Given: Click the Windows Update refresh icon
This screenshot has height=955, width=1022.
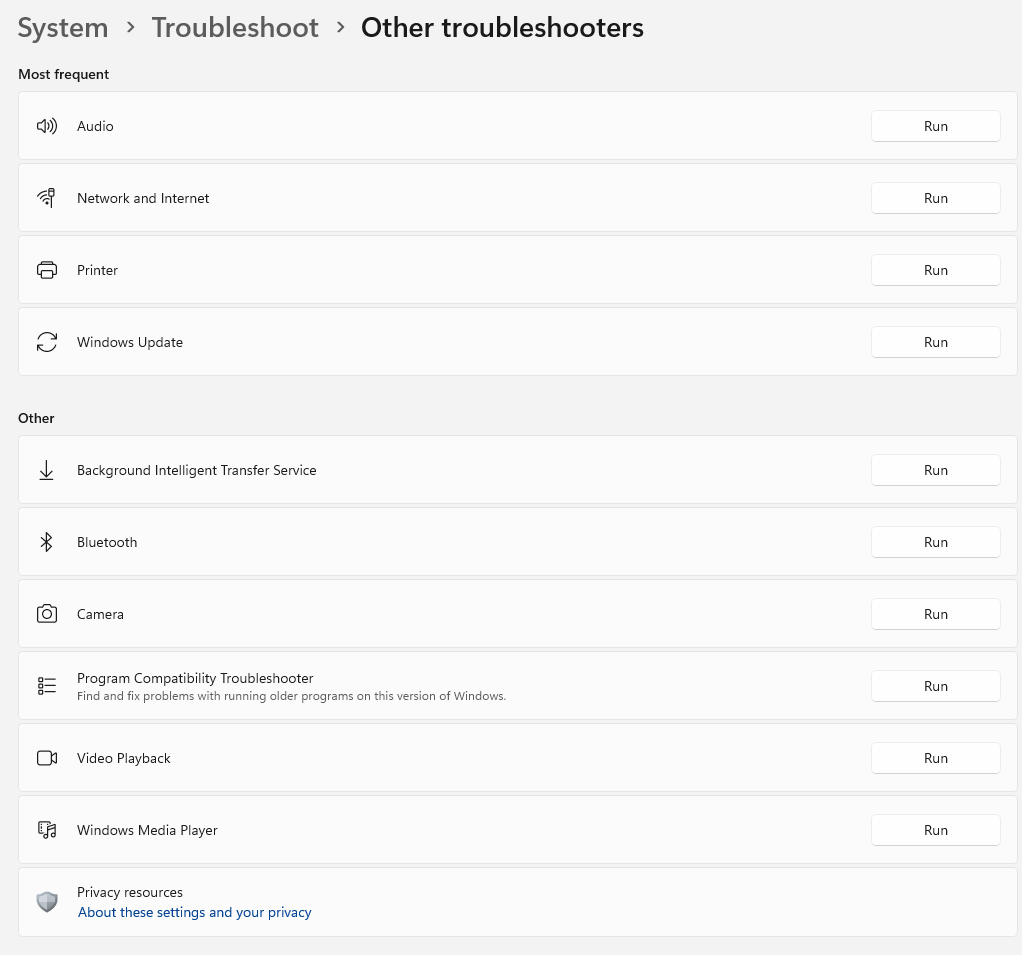Looking at the screenshot, I should tap(47, 342).
